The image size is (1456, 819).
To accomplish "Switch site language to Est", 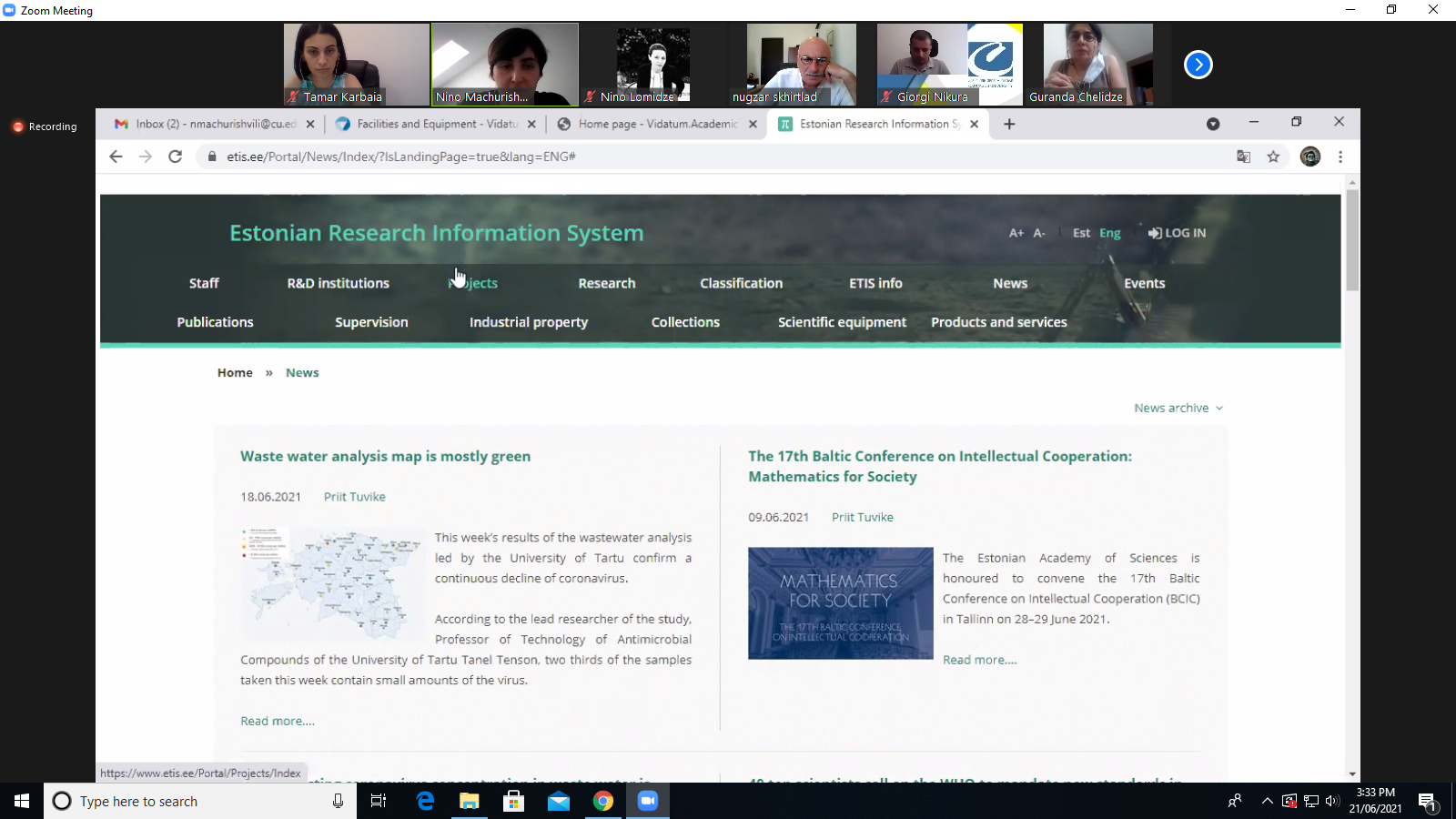I will 1081,233.
